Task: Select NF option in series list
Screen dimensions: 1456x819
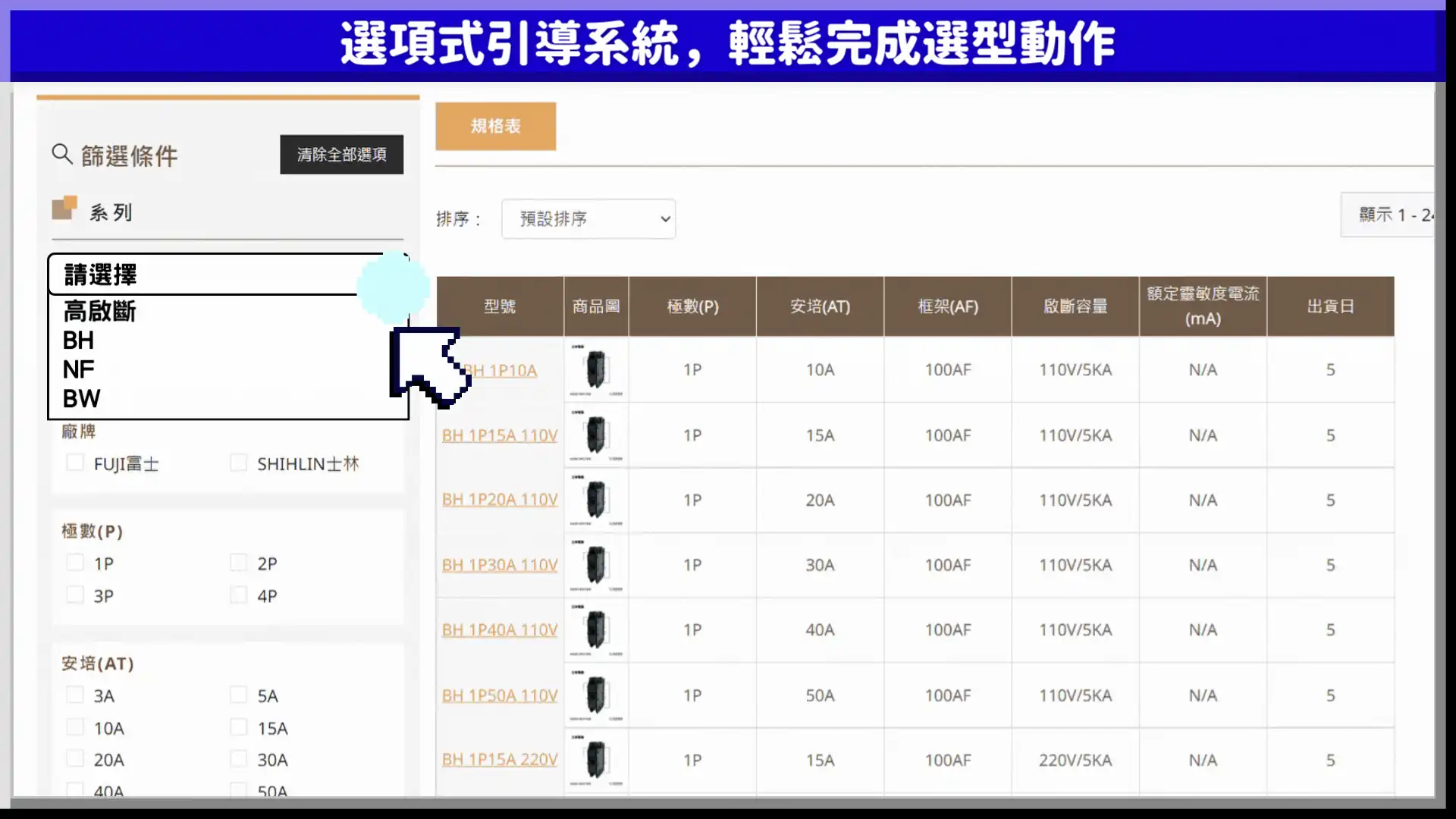Action: (x=79, y=369)
